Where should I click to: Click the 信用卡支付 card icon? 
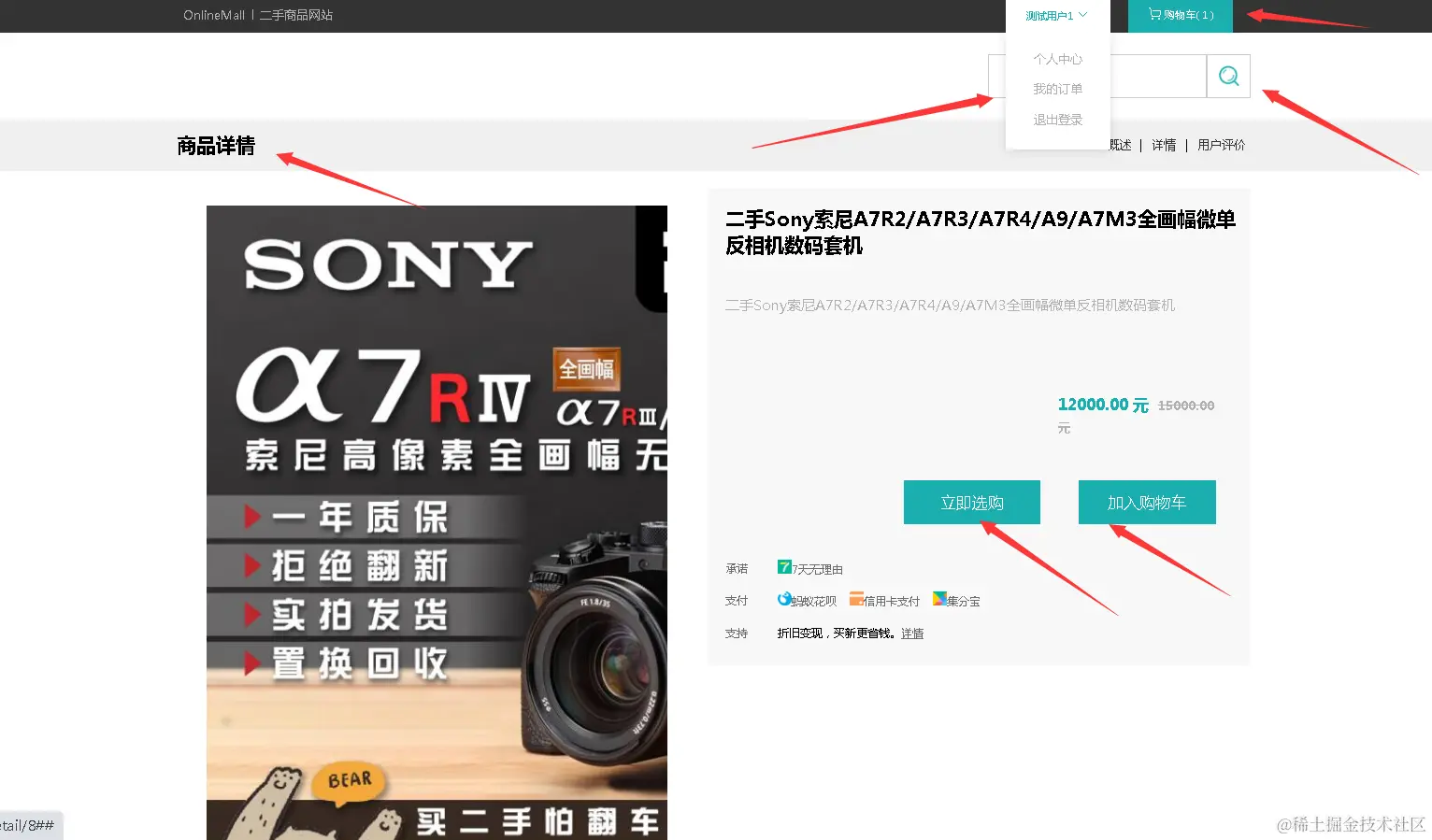(856, 599)
